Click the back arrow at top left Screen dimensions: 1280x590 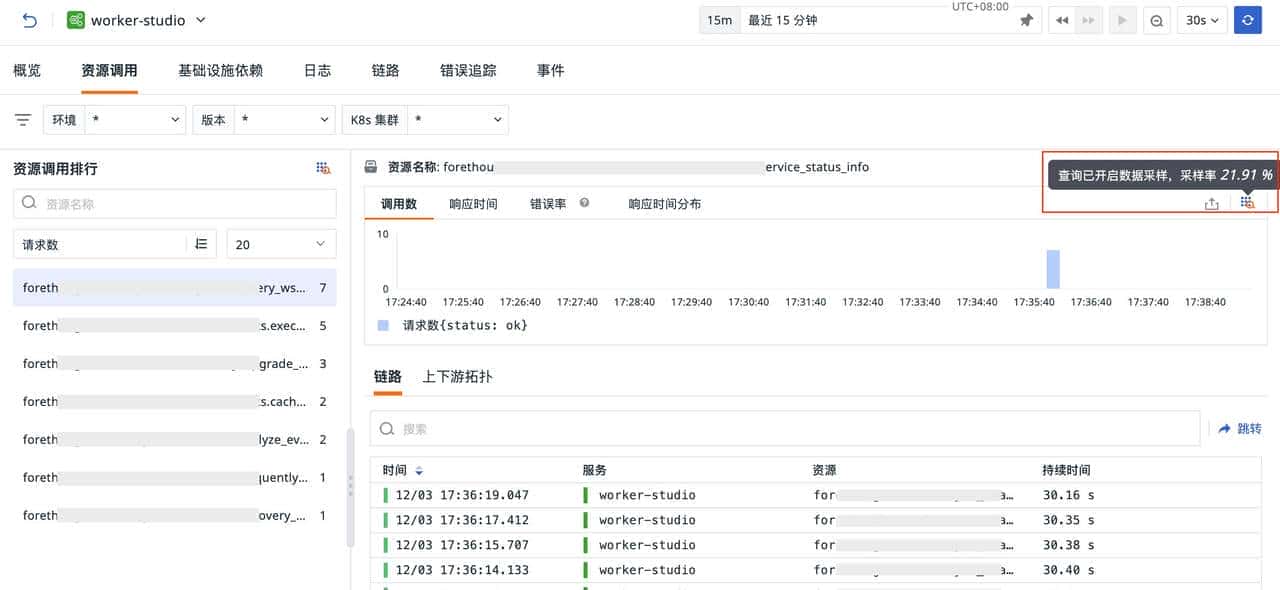[29, 19]
